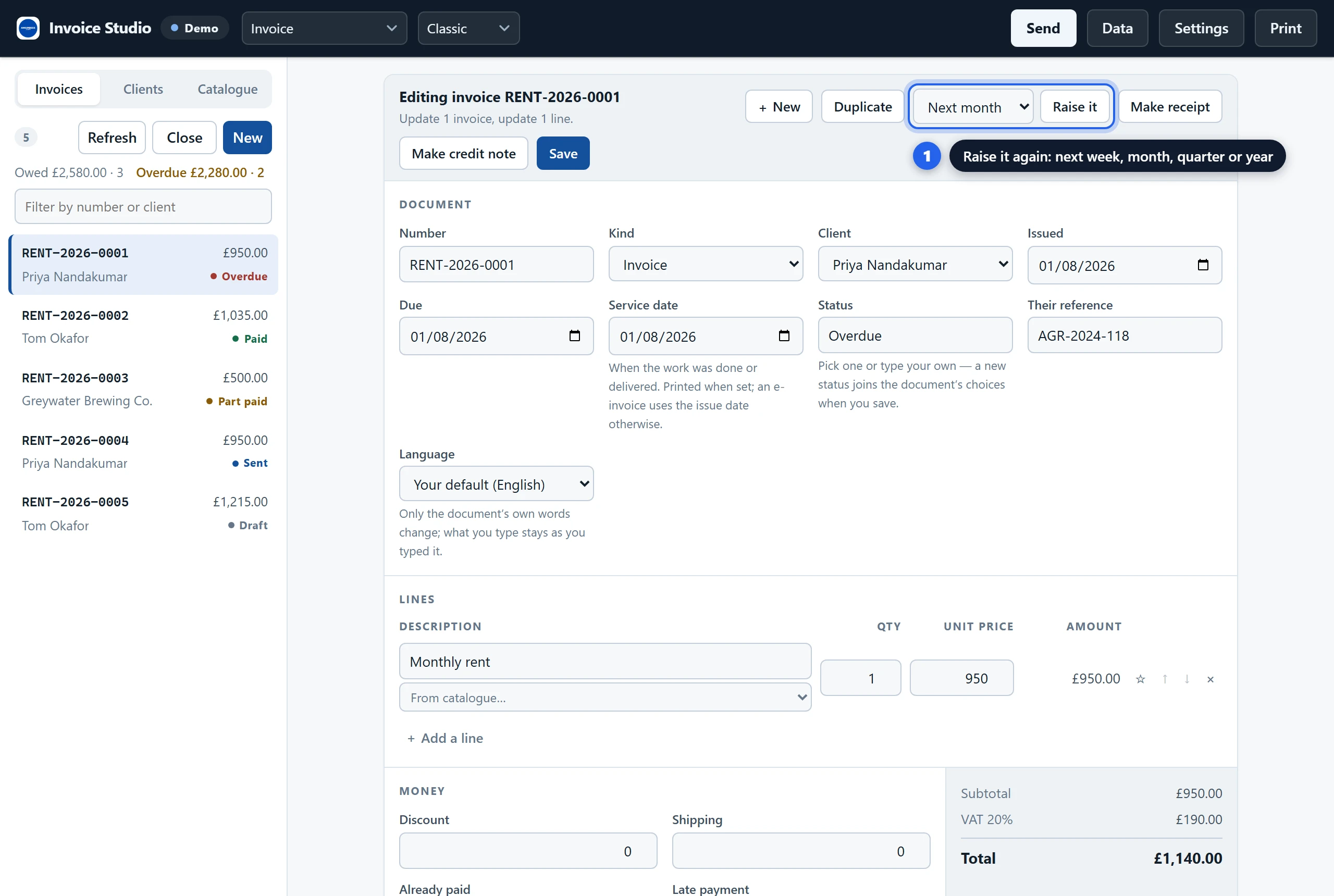Image resolution: width=1334 pixels, height=896 pixels.
Task: Click the Monthly rent description field
Action: tap(604, 661)
